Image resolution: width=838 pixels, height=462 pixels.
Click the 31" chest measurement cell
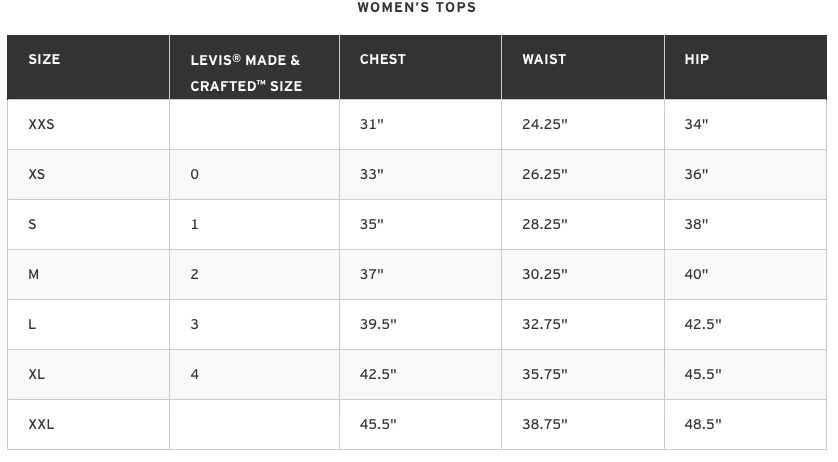pyautogui.click(x=372, y=125)
